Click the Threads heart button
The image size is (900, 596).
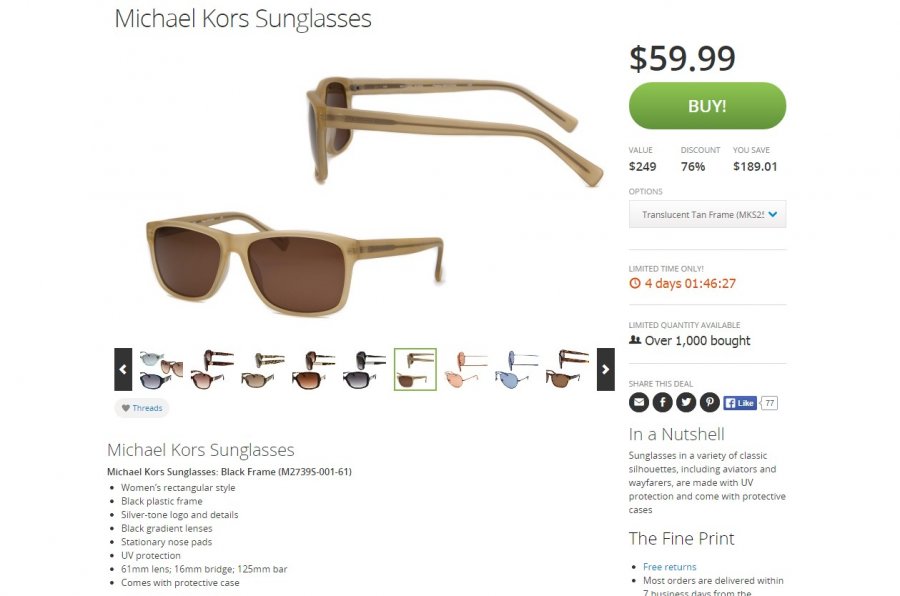pyautogui.click(x=141, y=408)
